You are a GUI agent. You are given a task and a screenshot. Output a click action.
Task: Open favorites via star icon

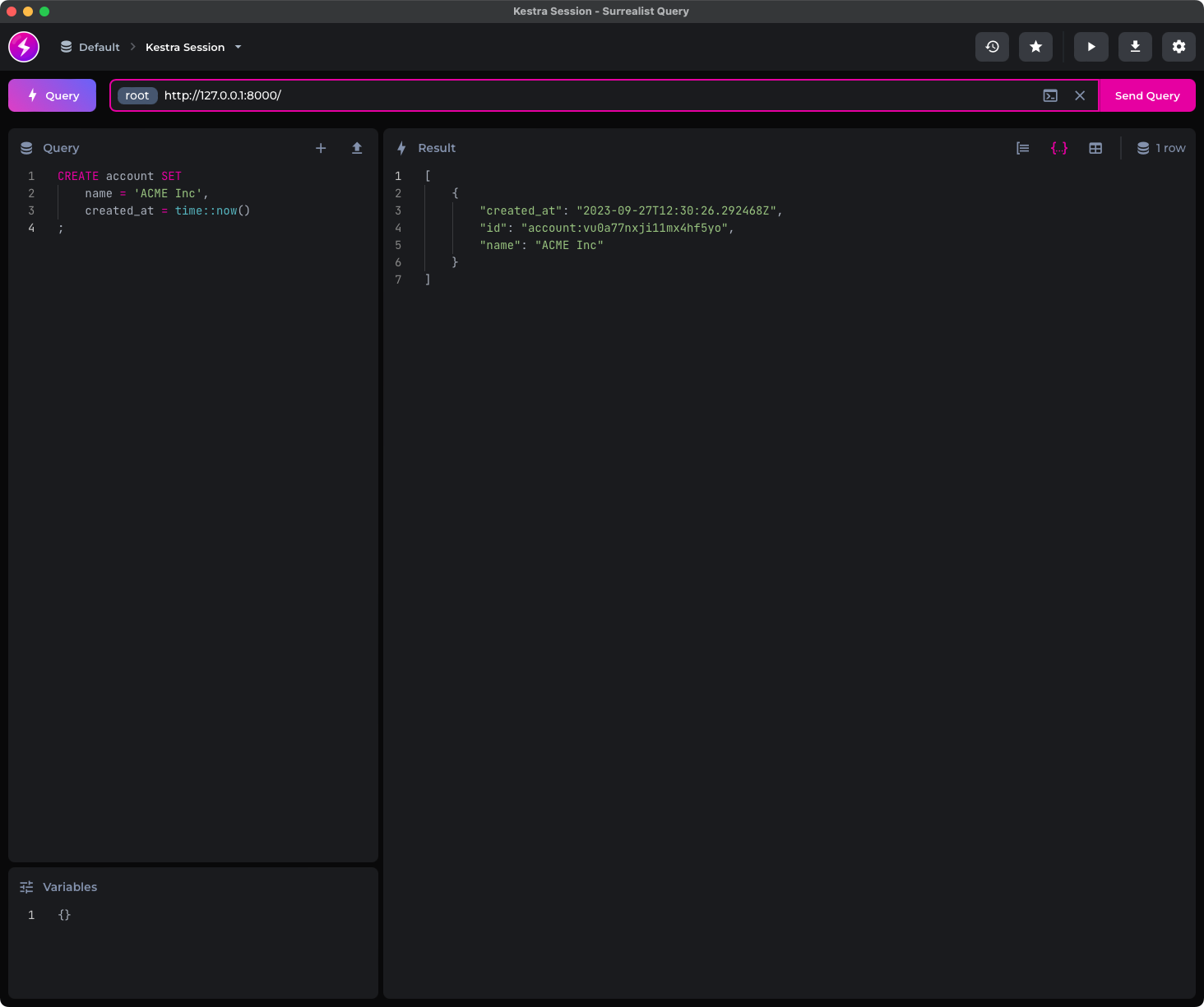point(1035,47)
